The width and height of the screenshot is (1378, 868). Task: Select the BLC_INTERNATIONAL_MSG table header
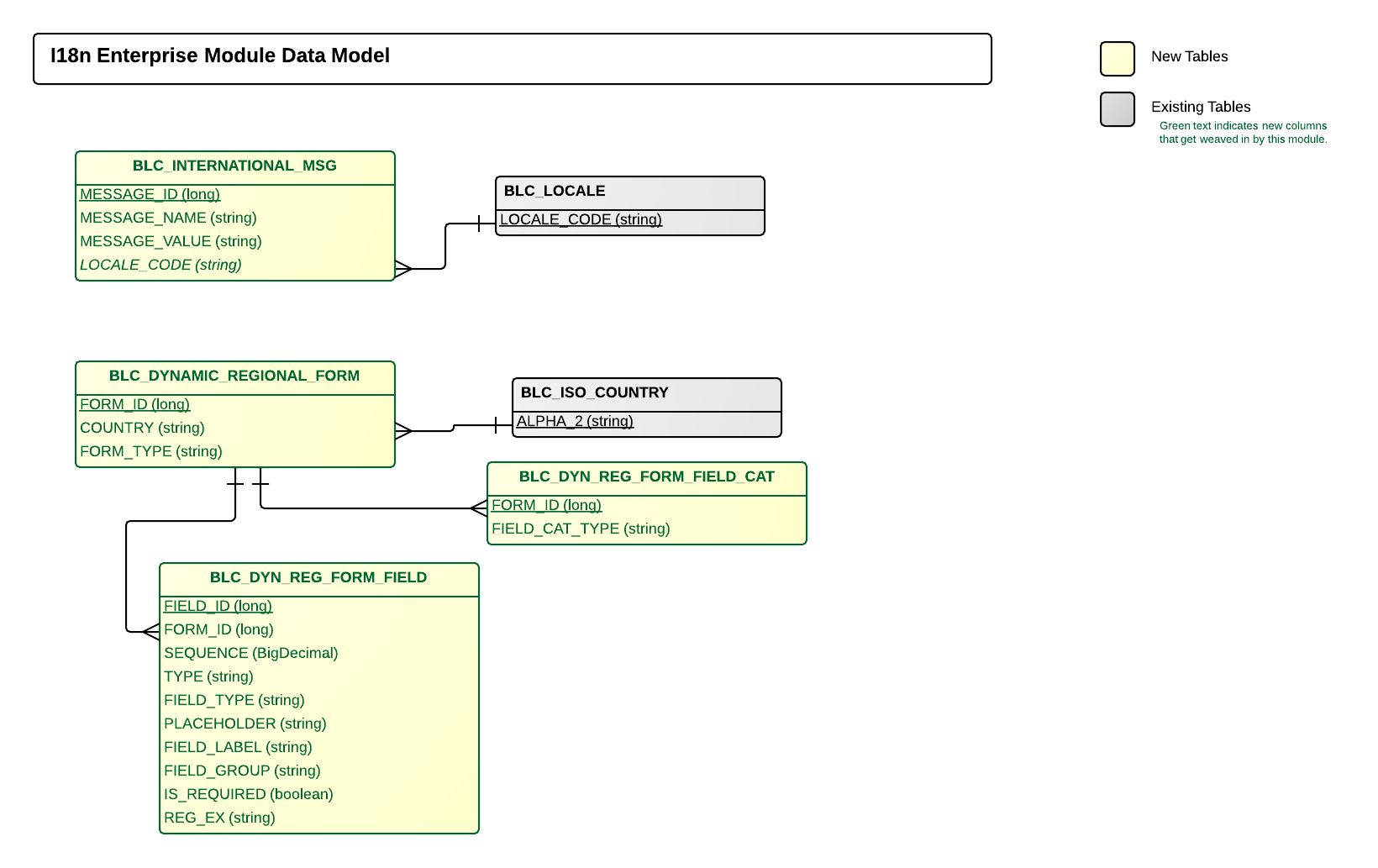[x=234, y=166]
